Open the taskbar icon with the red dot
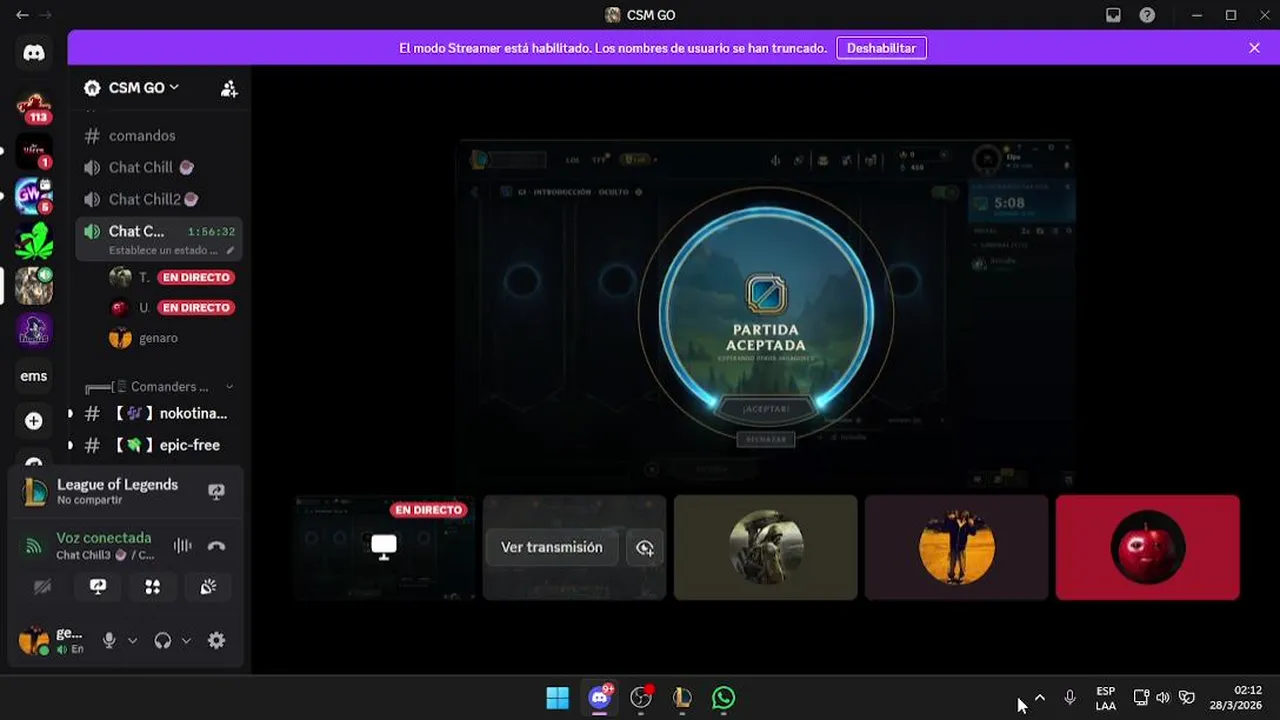The height and width of the screenshot is (720, 1280). click(x=641, y=698)
